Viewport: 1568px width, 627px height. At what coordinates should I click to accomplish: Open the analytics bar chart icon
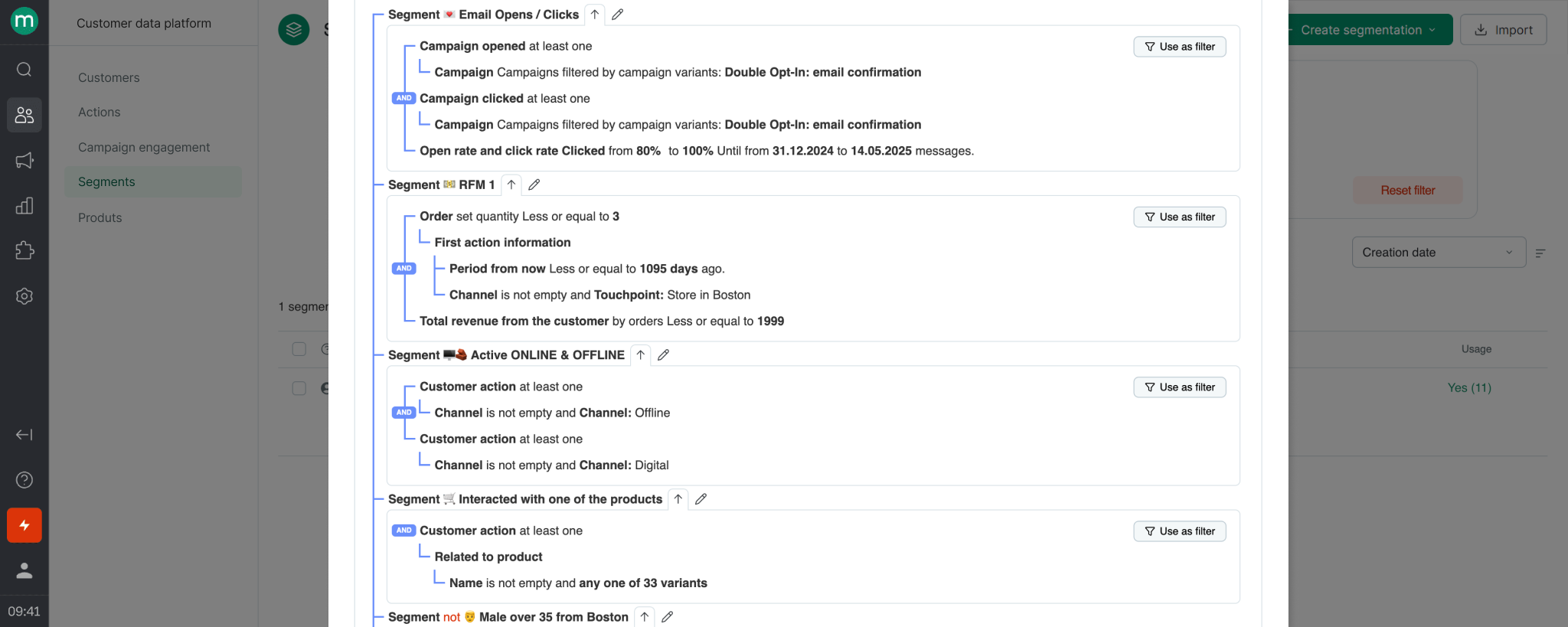pyautogui.click(x=24, y=205)
